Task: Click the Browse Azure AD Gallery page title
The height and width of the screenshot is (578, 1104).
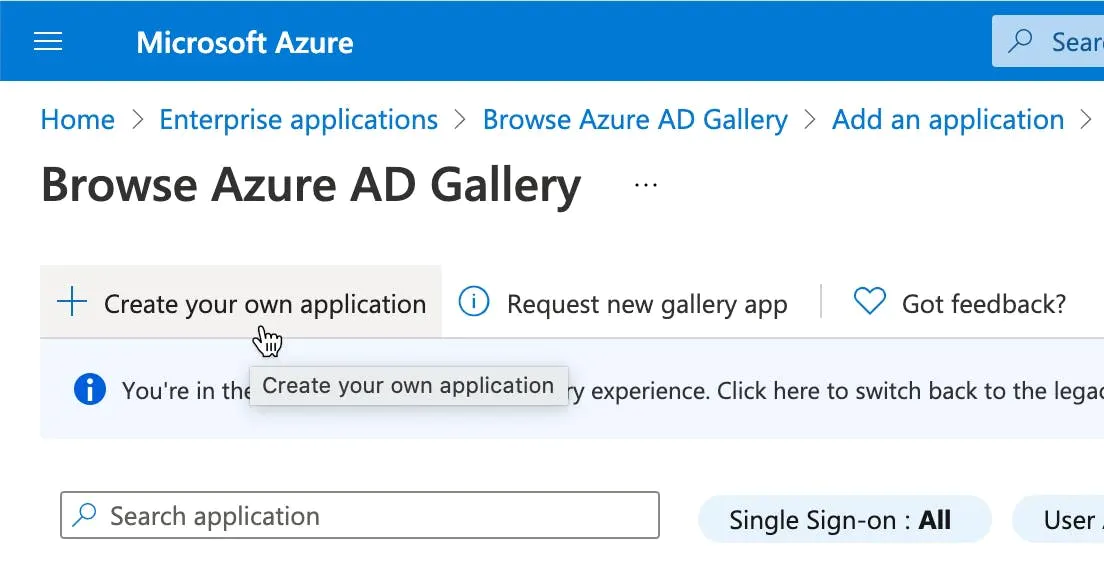Action: click(311, 185)
